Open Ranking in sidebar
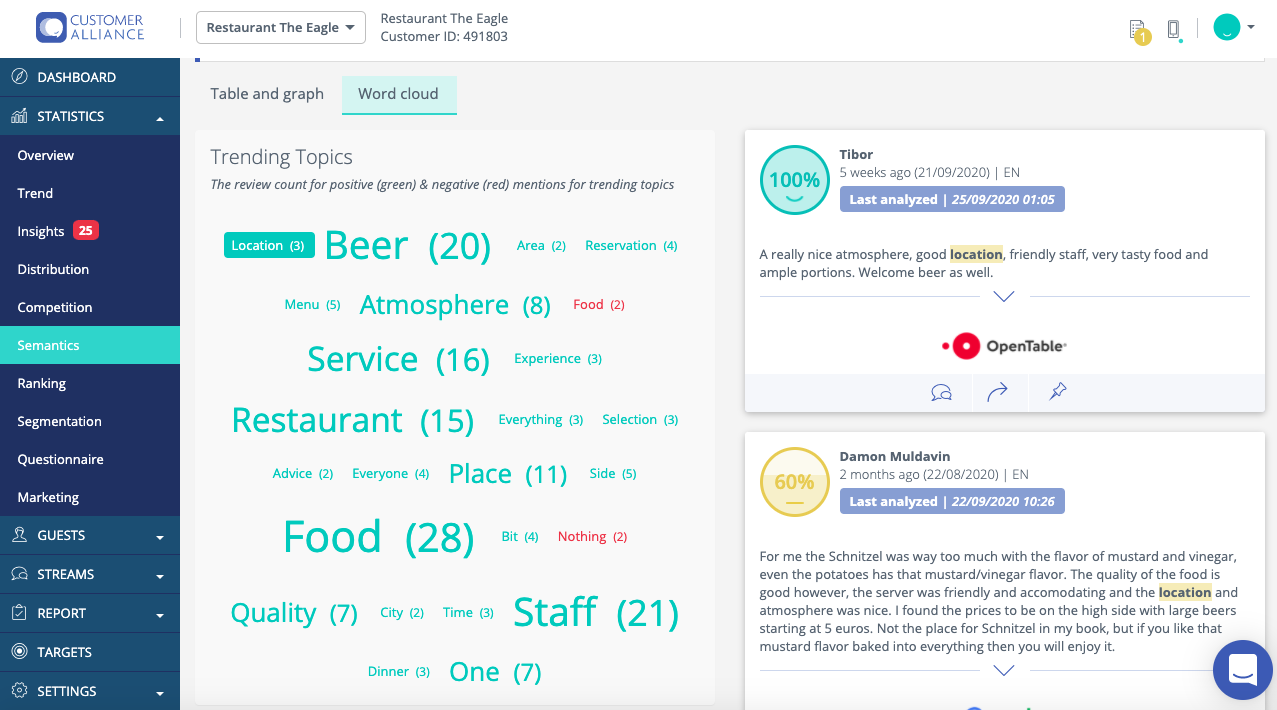The image size is (1277, 710). coord(90,383)
